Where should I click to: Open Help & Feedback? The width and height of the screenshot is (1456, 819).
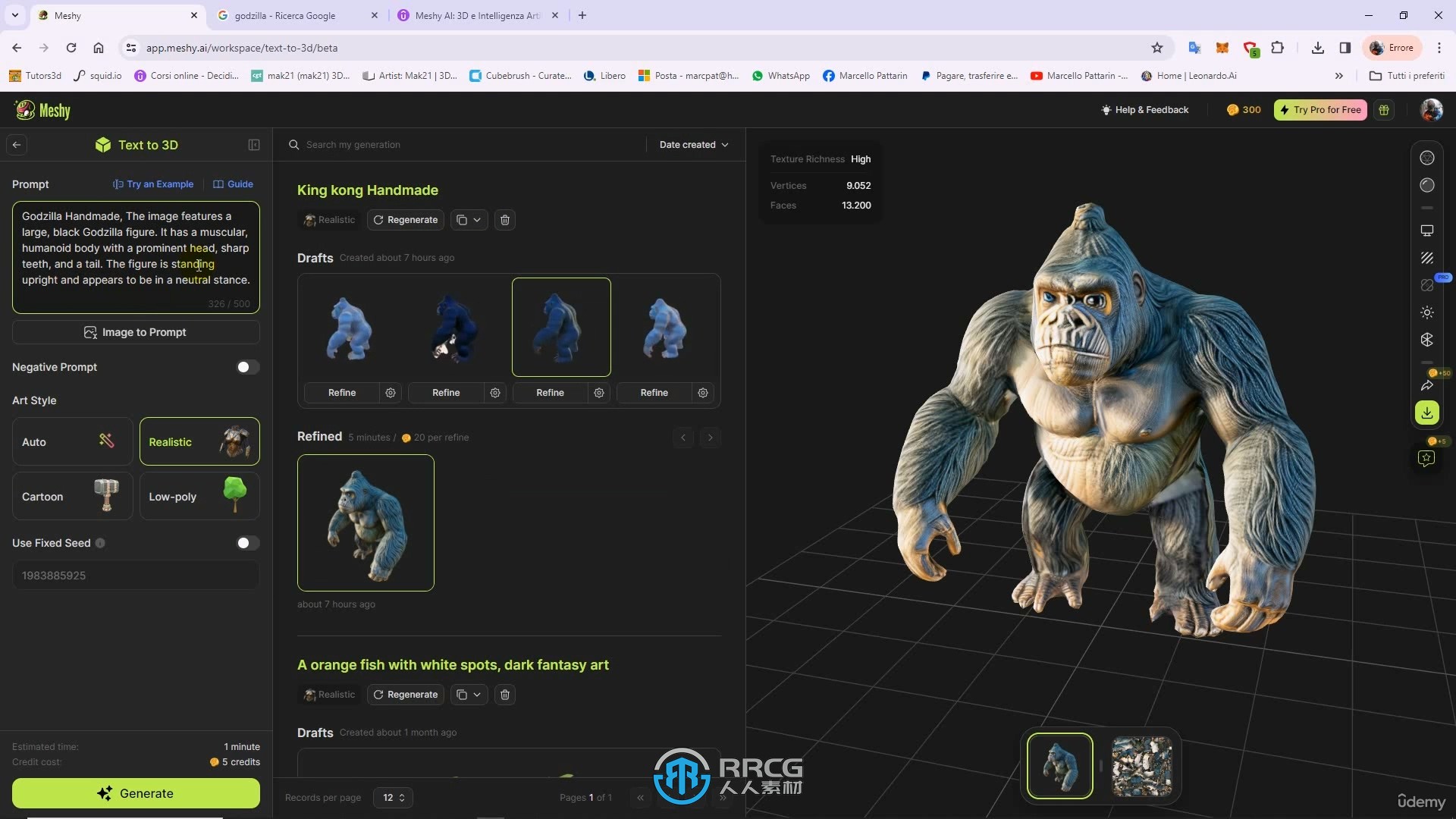click(x=1145, y=110)
